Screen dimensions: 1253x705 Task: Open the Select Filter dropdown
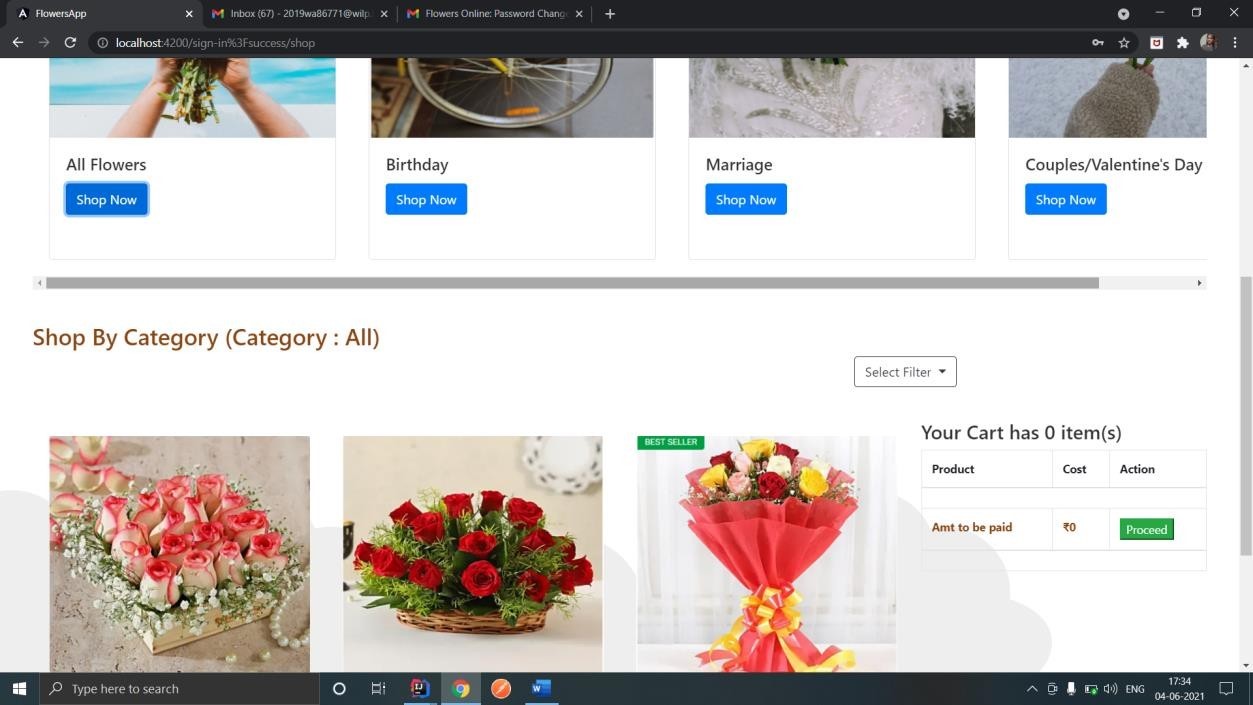(903, 371)
